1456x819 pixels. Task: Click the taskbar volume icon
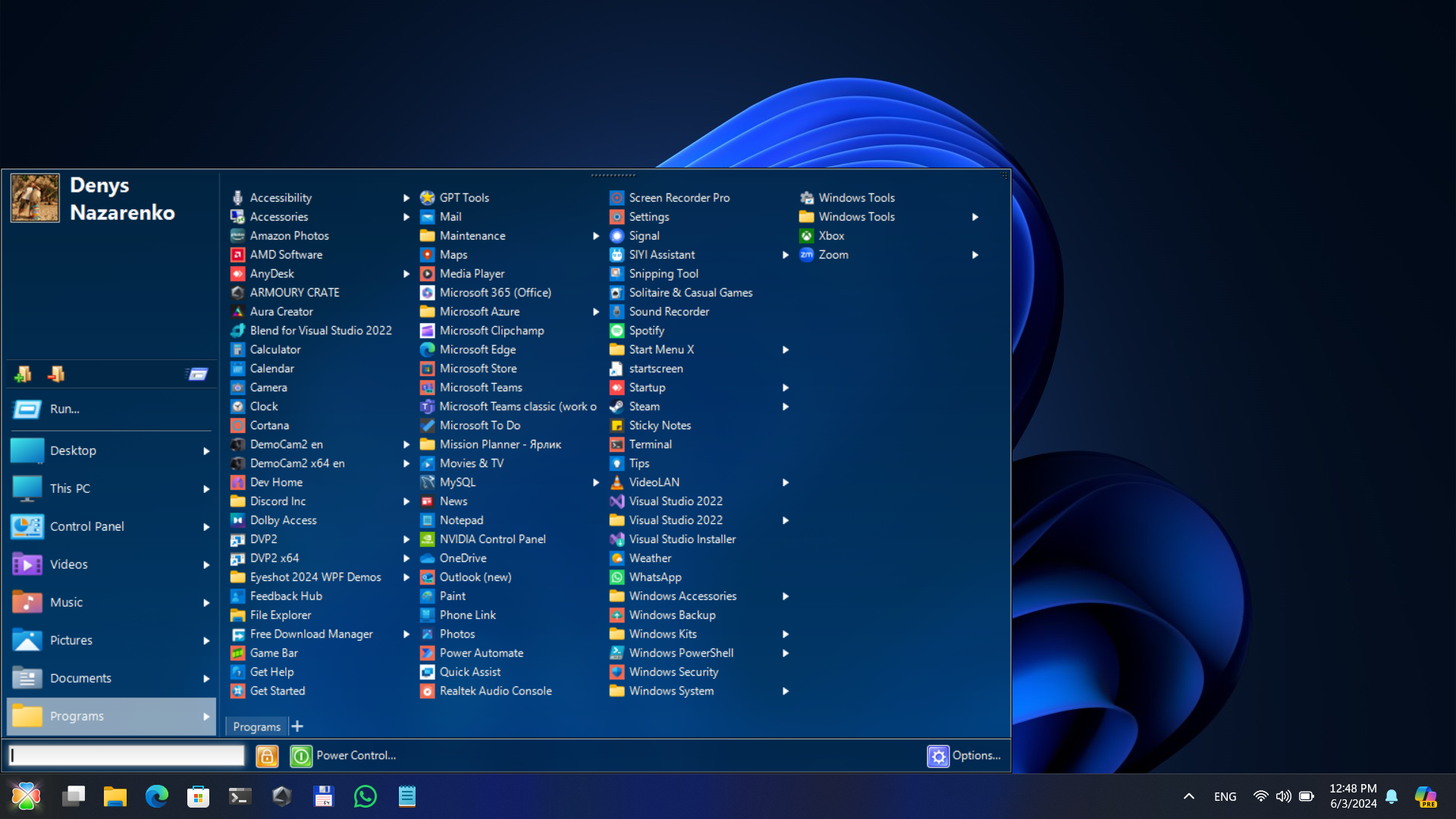pos(1283,796)
